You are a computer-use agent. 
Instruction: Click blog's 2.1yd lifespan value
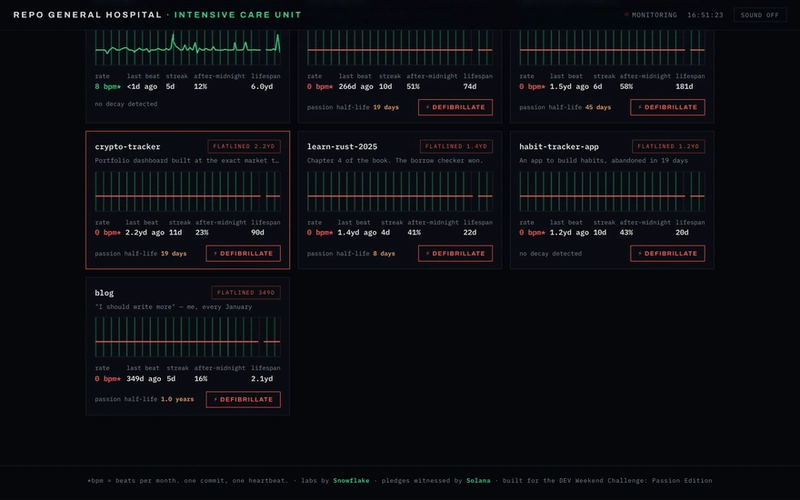262,379
